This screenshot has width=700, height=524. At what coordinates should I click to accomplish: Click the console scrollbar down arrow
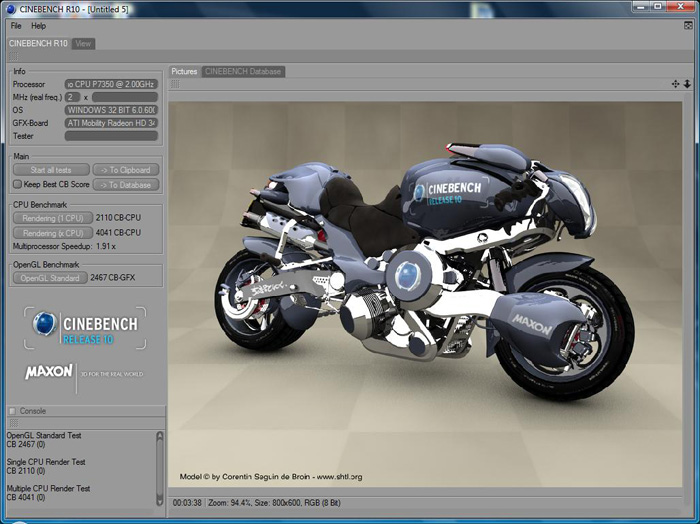[x=160, y=501]
